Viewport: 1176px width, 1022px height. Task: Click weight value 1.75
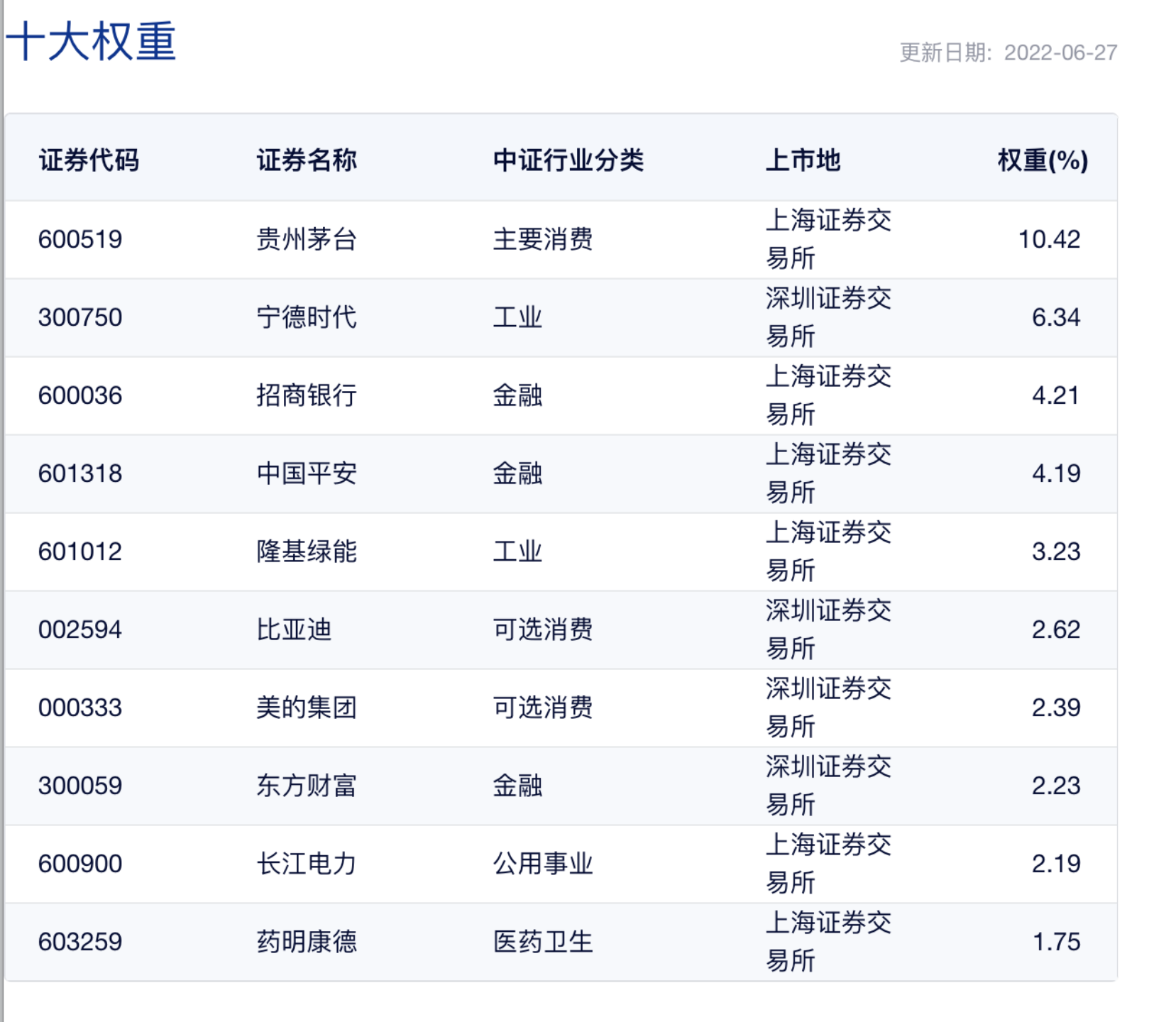[1056, 942]
